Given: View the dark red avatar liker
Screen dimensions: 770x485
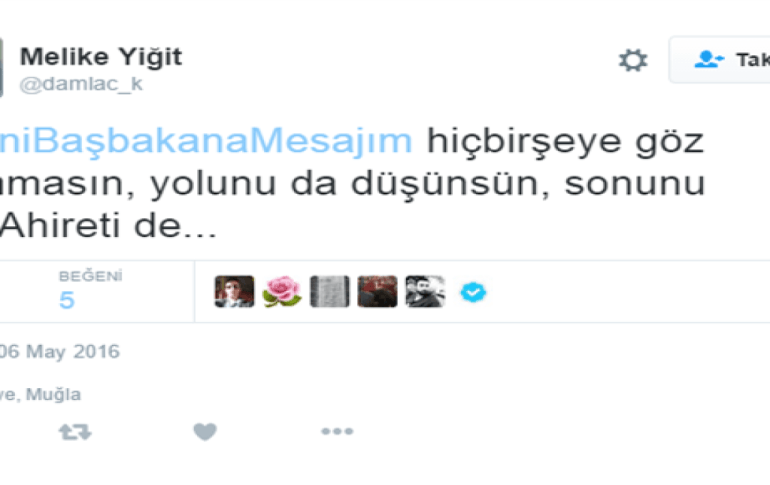Looking at the screenshot, I should tap(377, 292).
